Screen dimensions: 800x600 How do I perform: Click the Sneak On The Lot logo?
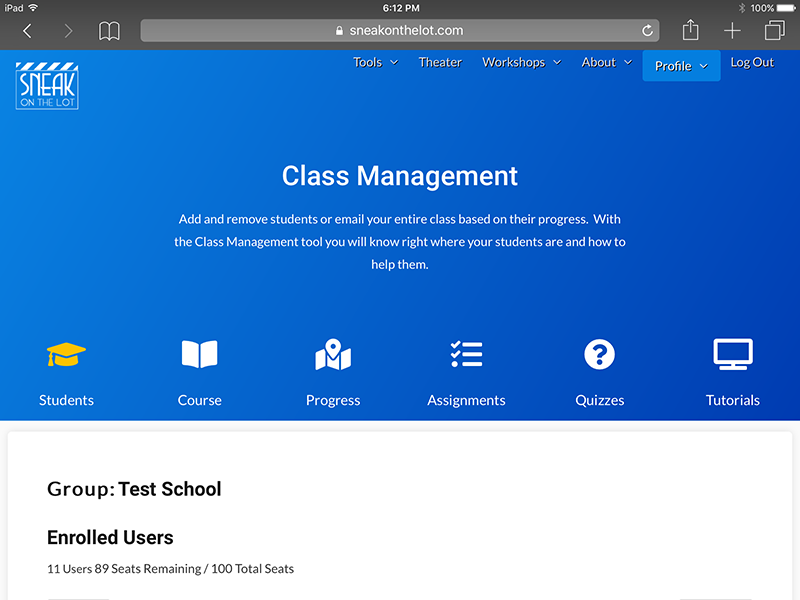47,86
